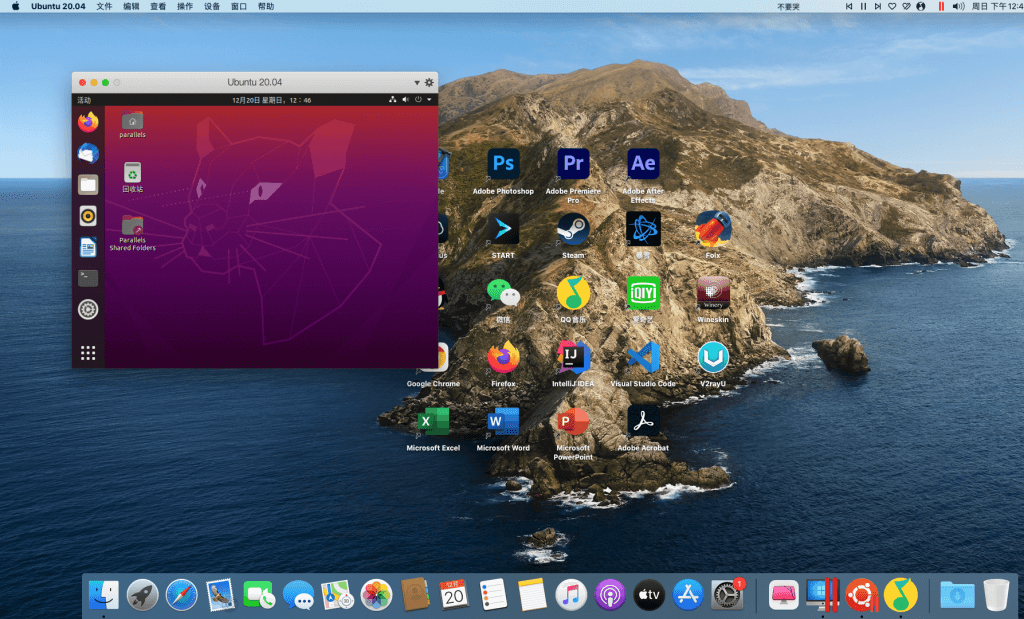Open Adobe Acrobat desktop icon
1024x619 pixels.
tap(643, 422)
